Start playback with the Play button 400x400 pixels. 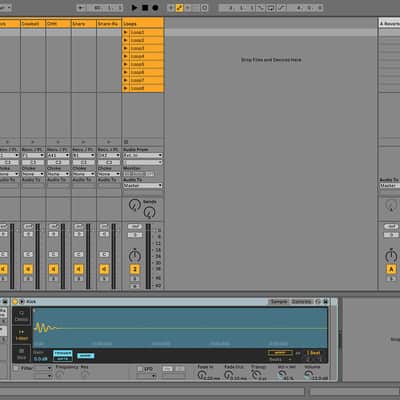[x=134, y=7]
